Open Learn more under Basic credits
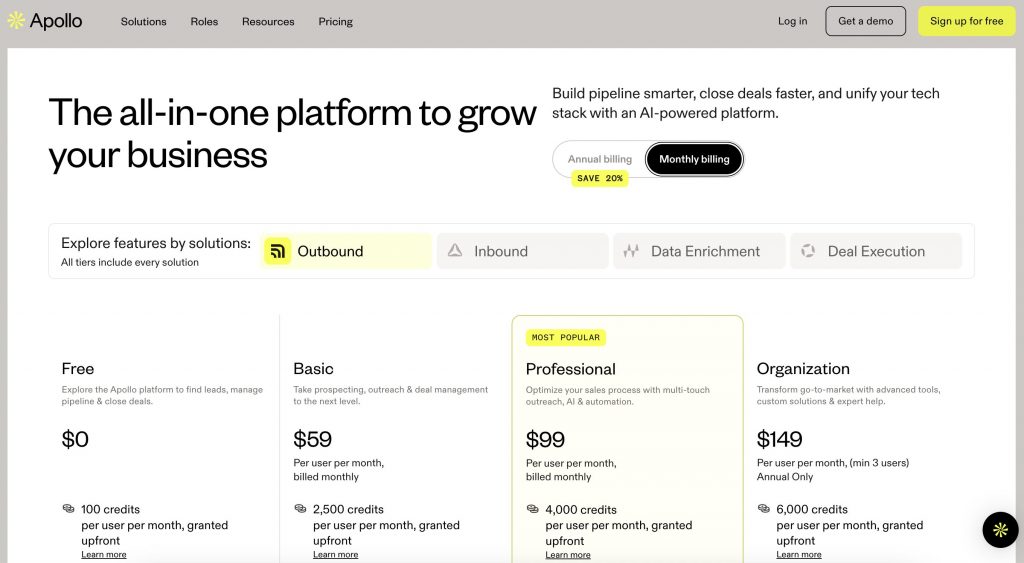 (335, 555)
